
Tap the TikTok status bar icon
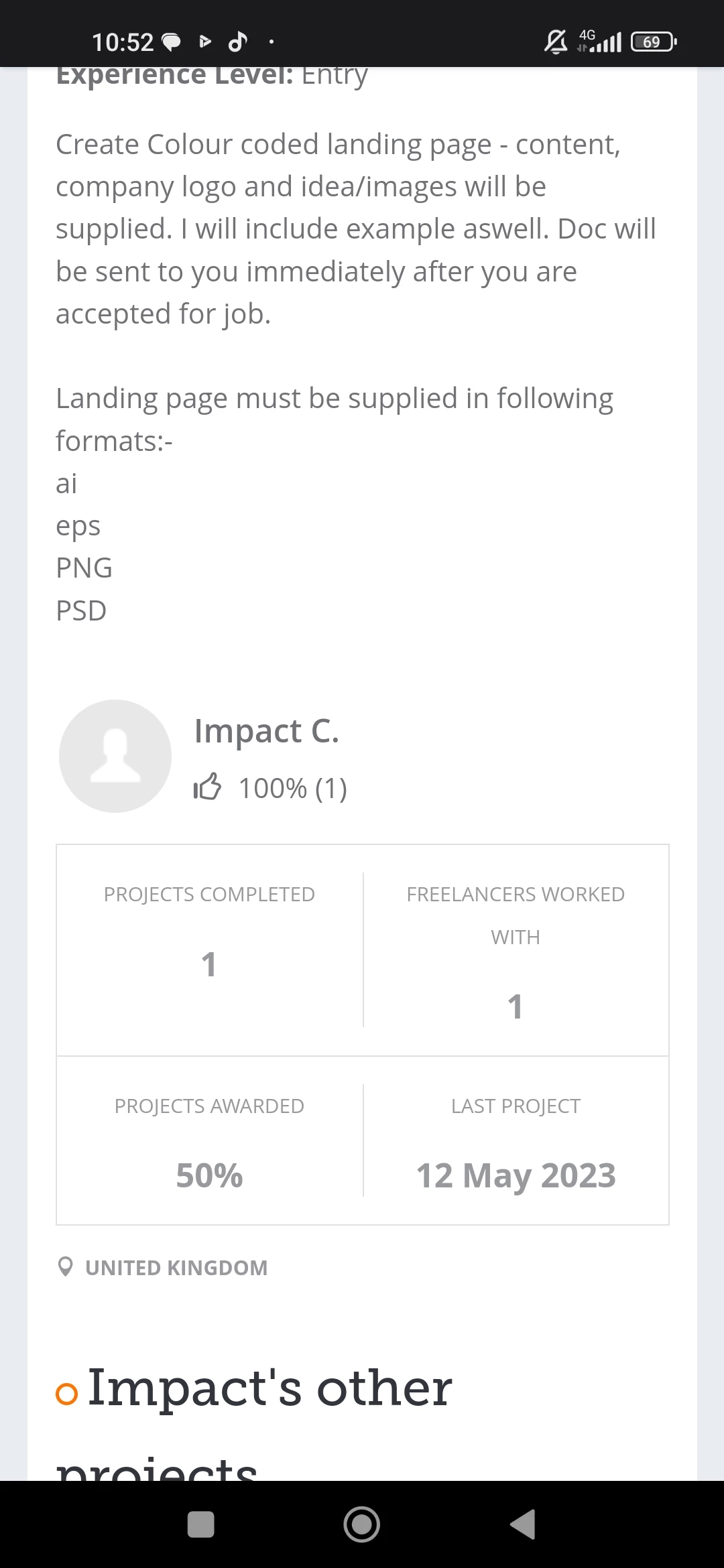click(238, 42)
